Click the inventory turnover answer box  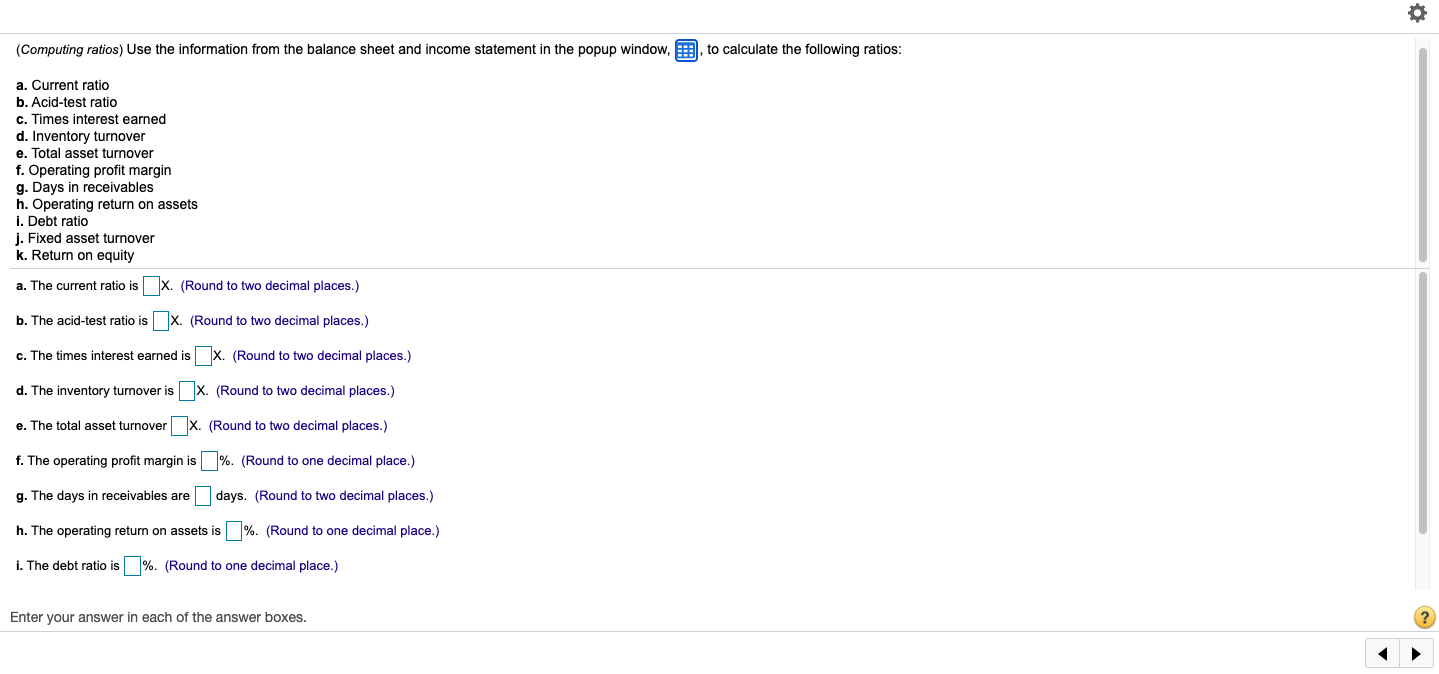point(186,390)
